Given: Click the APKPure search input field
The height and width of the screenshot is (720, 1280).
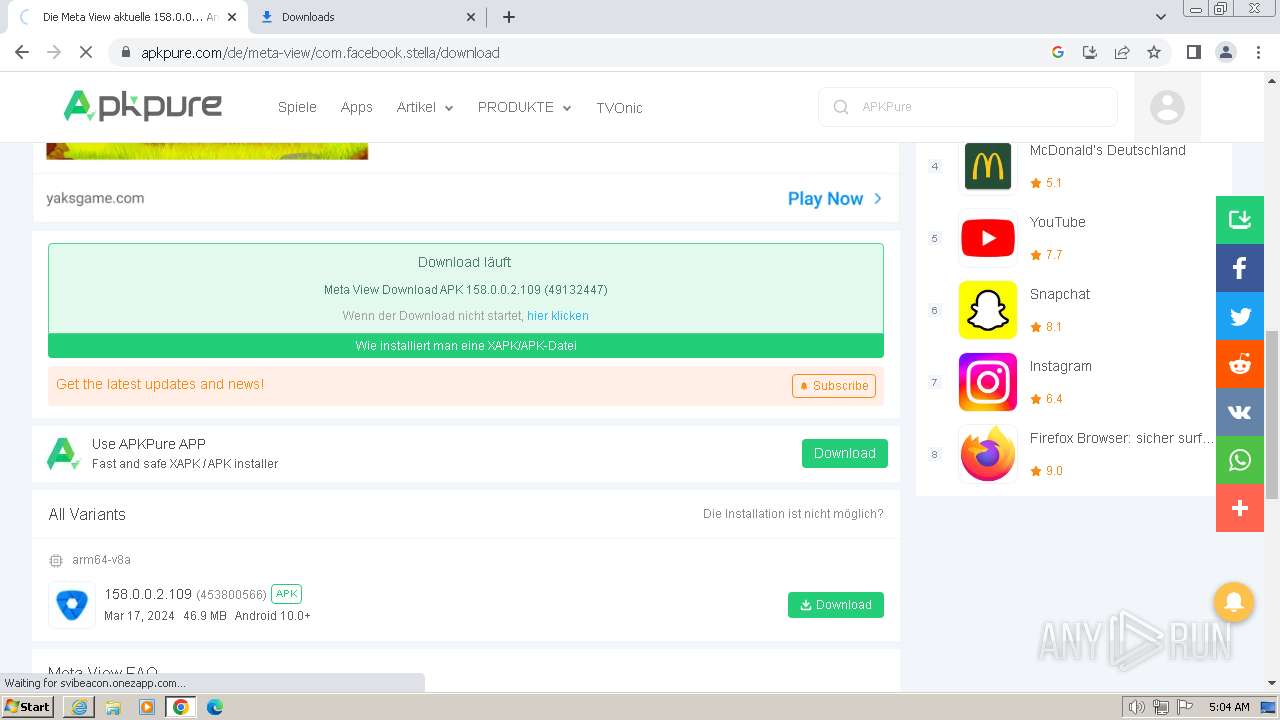Looking at the screenshot, I should click(968, 107).
